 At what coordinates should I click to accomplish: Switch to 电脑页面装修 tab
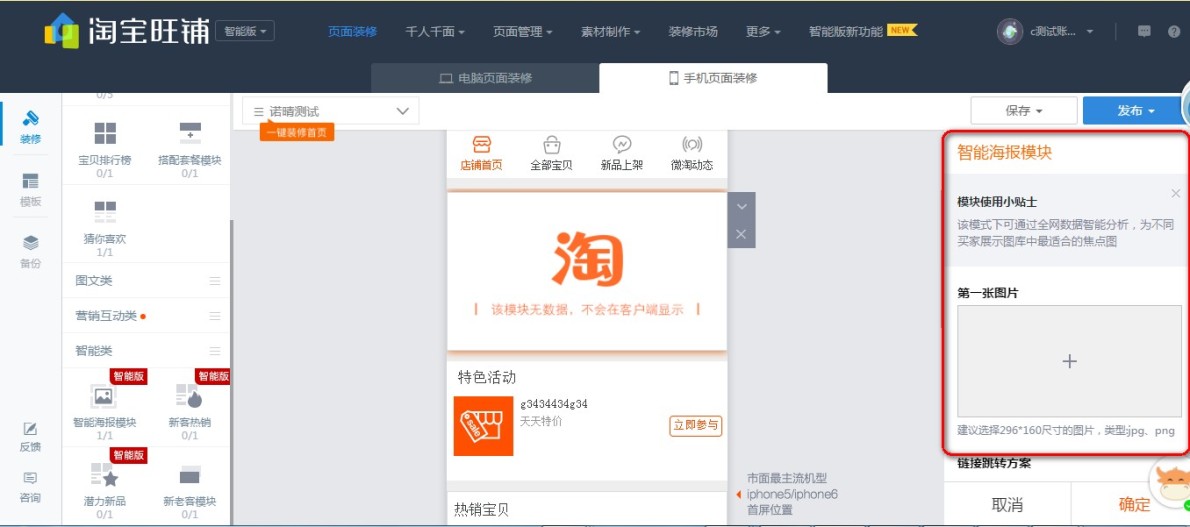tap(486, 78)
